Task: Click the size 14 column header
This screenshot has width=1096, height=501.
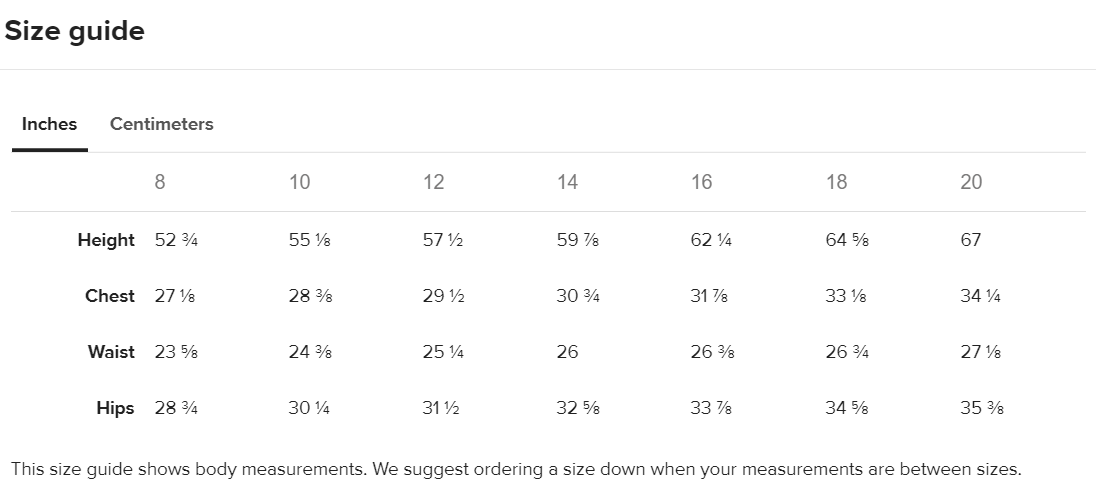Action: pos(568,182)
